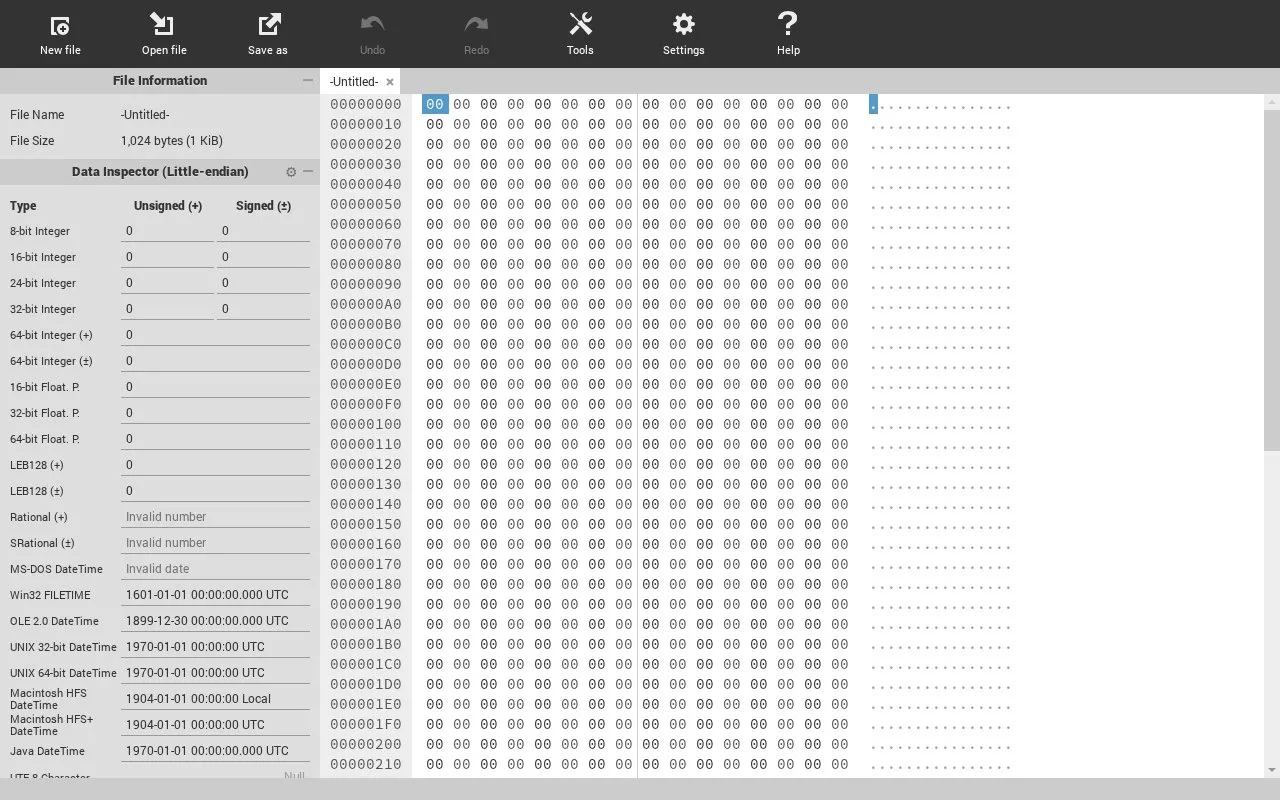The width and height of the screenshot is (1280, 800).
Task: Create a new file from the toolbar
Action: pyautogui.click(x=60, y=34)
